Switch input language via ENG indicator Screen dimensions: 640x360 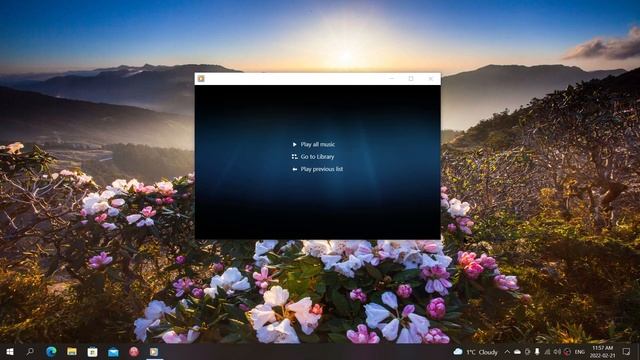click(x=580, y=352)
